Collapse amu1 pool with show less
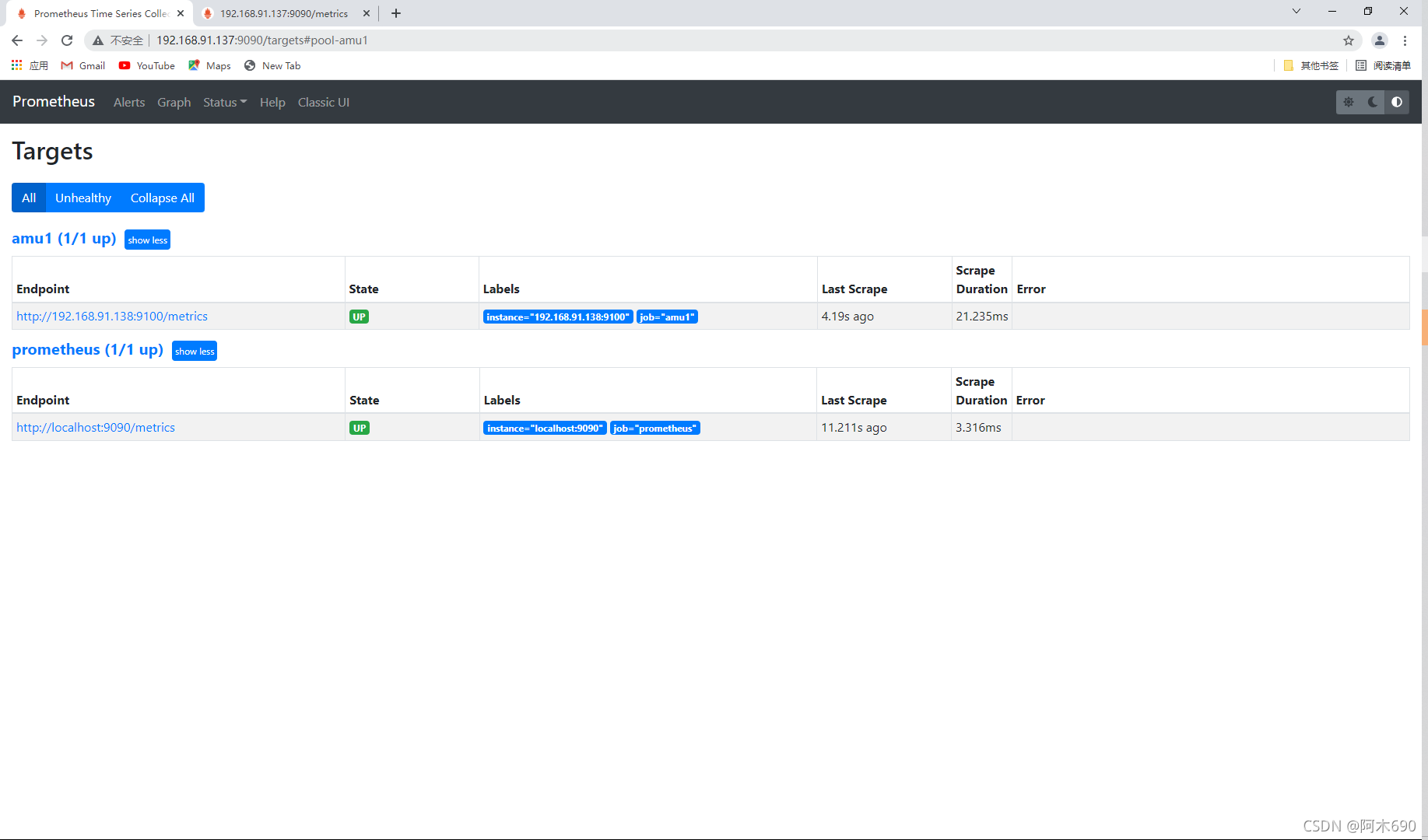The width and height of the screenshot is (1428, 840). coord(148,240)
